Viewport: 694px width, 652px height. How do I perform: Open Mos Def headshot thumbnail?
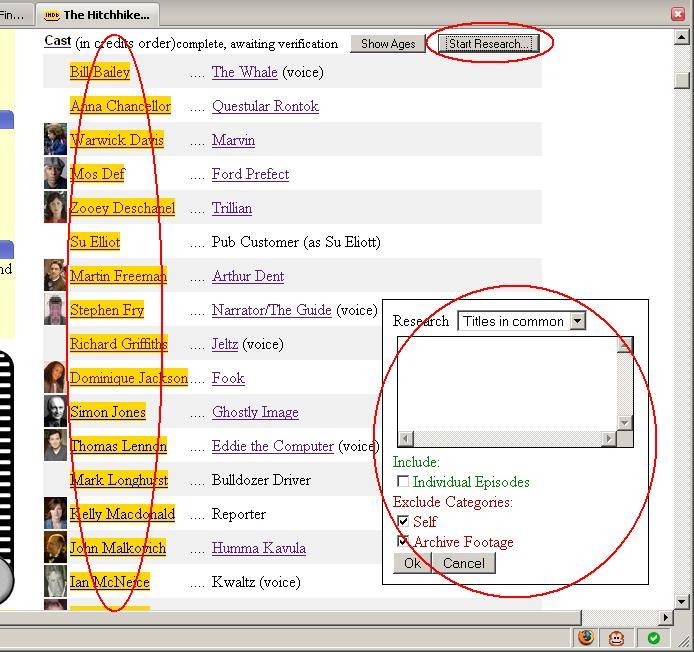click(x=55, y=173)
